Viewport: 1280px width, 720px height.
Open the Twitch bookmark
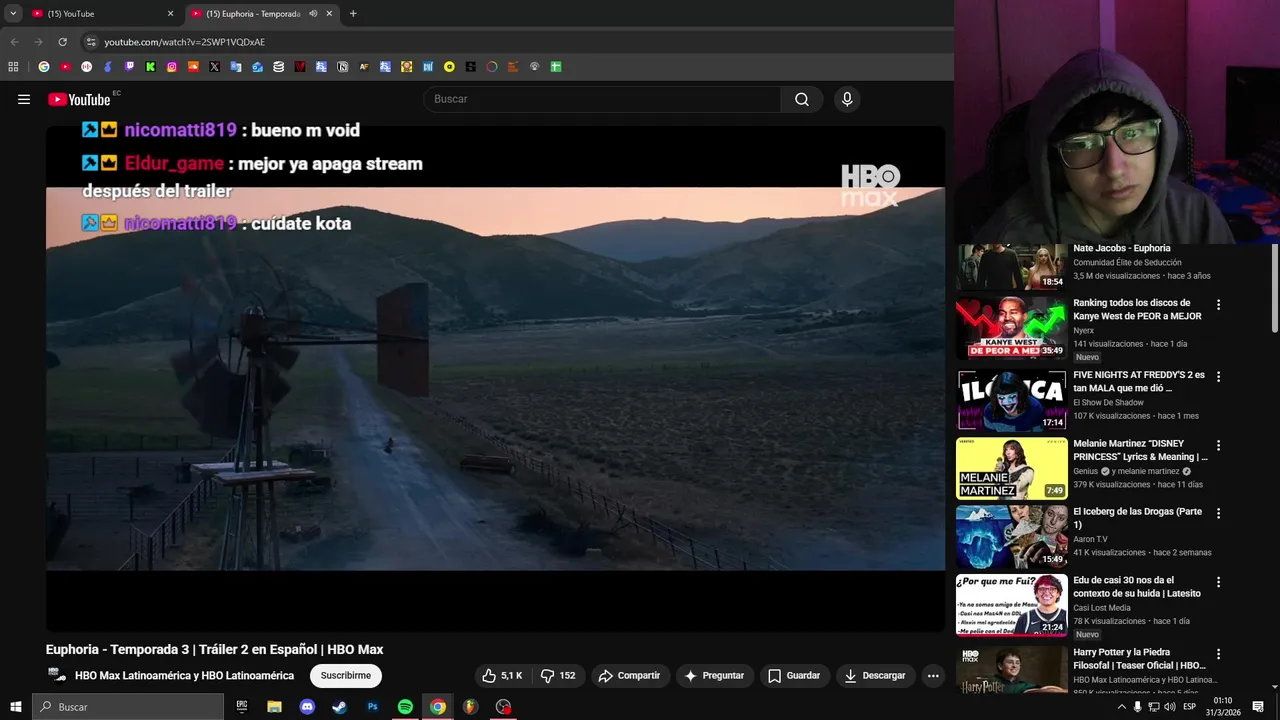[x=129, y=67]
